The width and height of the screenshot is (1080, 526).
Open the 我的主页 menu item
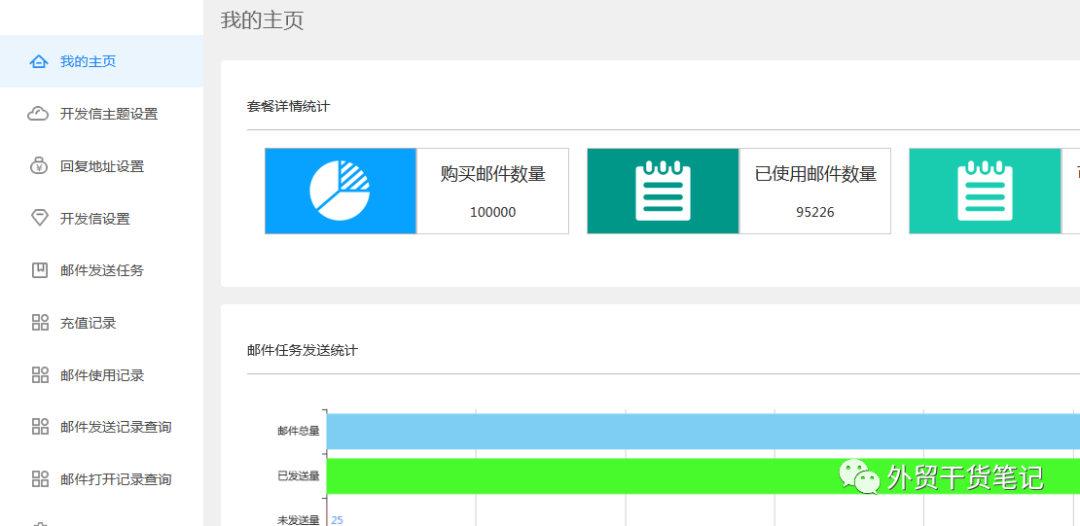pos(88,62)
